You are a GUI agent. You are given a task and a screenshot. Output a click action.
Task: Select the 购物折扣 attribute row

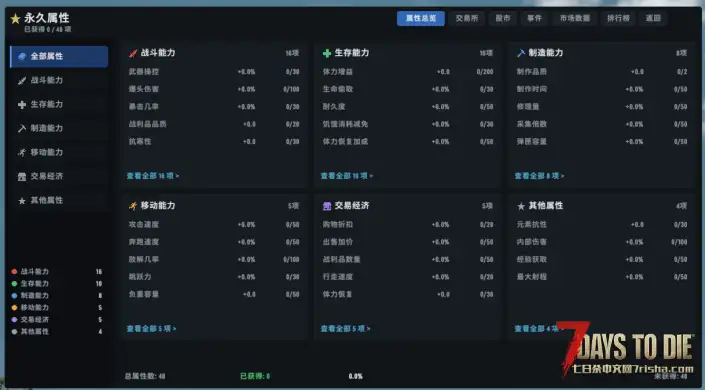[408, 224]
